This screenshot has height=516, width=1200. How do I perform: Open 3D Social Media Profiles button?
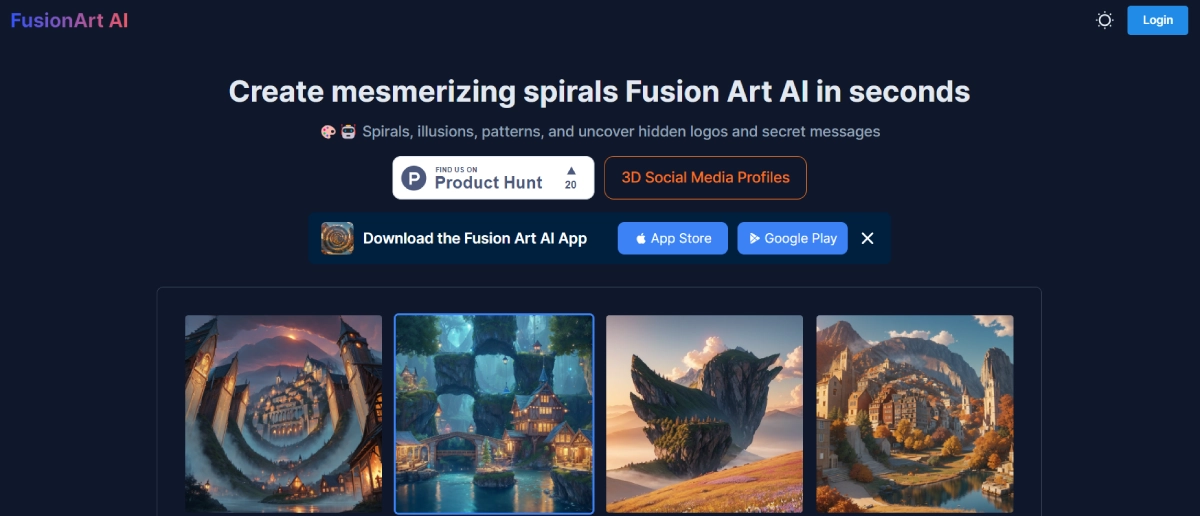705,178
